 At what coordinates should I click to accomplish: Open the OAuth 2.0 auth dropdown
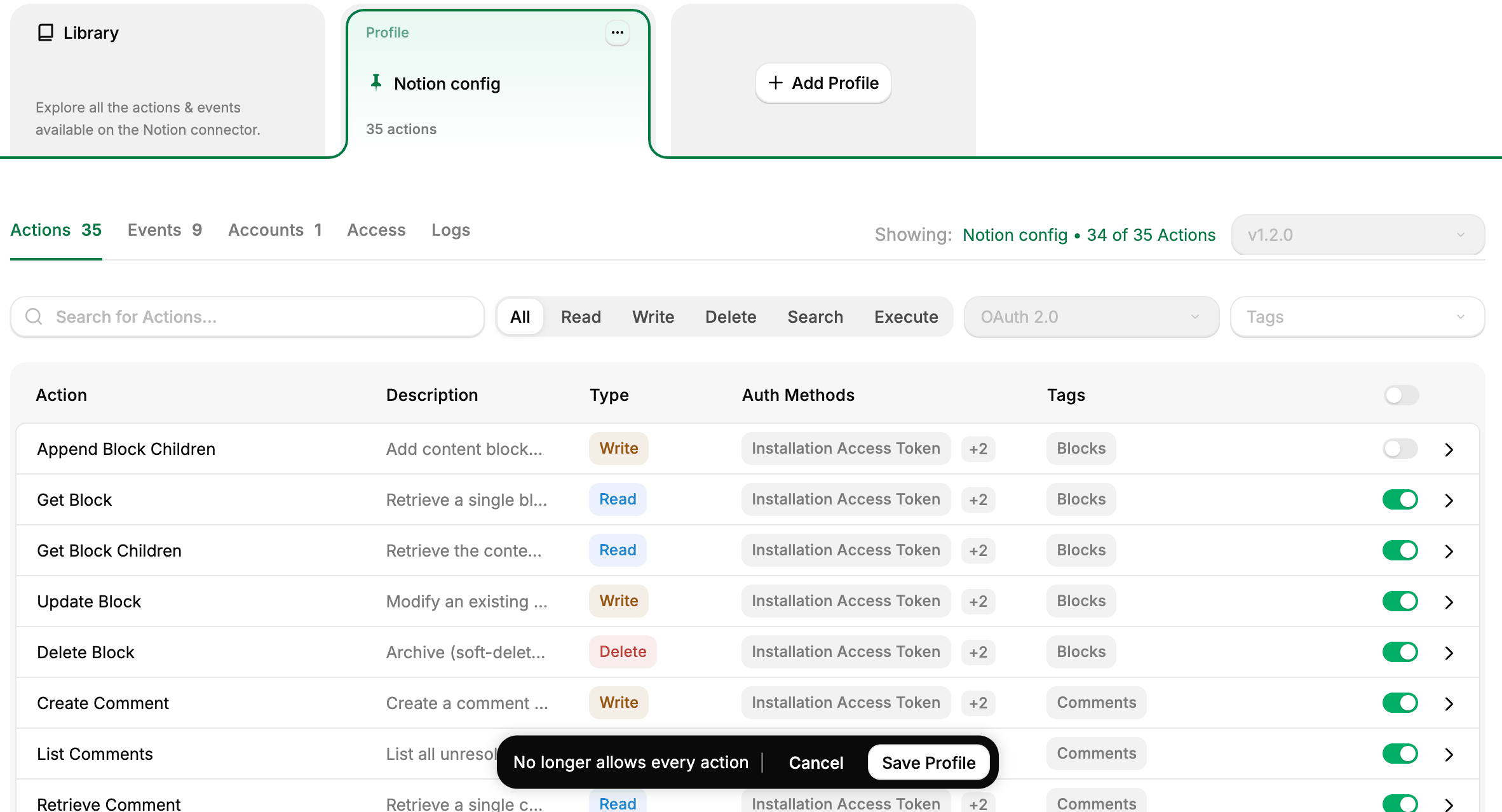click(x=1092, y=317)
